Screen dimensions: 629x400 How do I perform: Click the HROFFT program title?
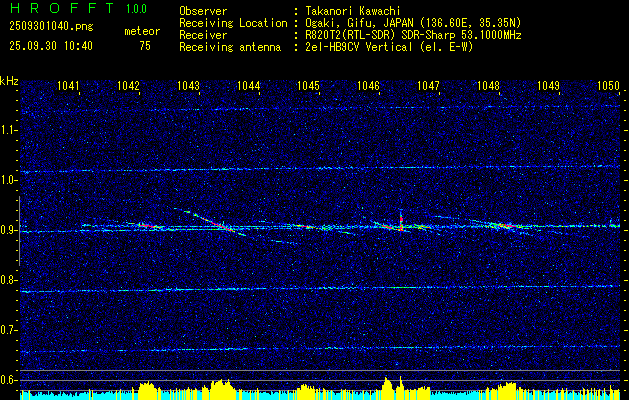(63, 8)
